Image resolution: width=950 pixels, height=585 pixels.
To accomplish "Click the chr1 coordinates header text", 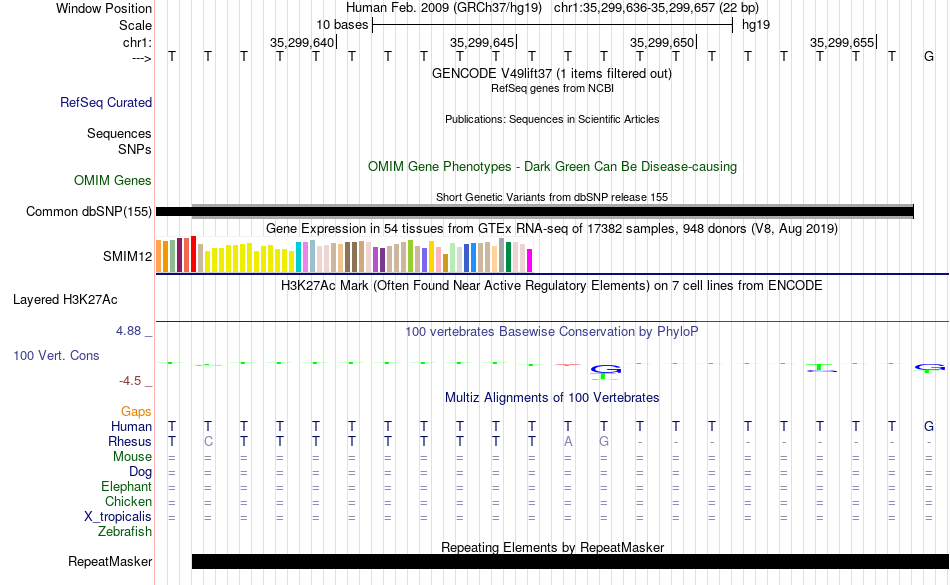I will [656, 8].
